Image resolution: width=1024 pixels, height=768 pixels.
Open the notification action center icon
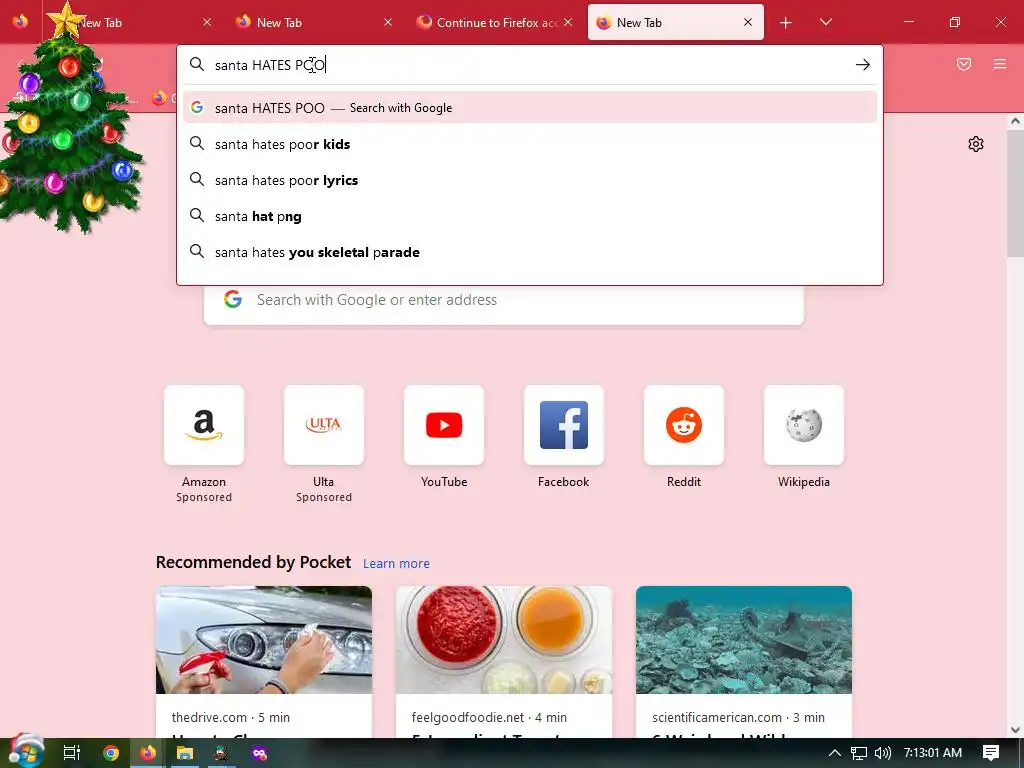[991, 753]
